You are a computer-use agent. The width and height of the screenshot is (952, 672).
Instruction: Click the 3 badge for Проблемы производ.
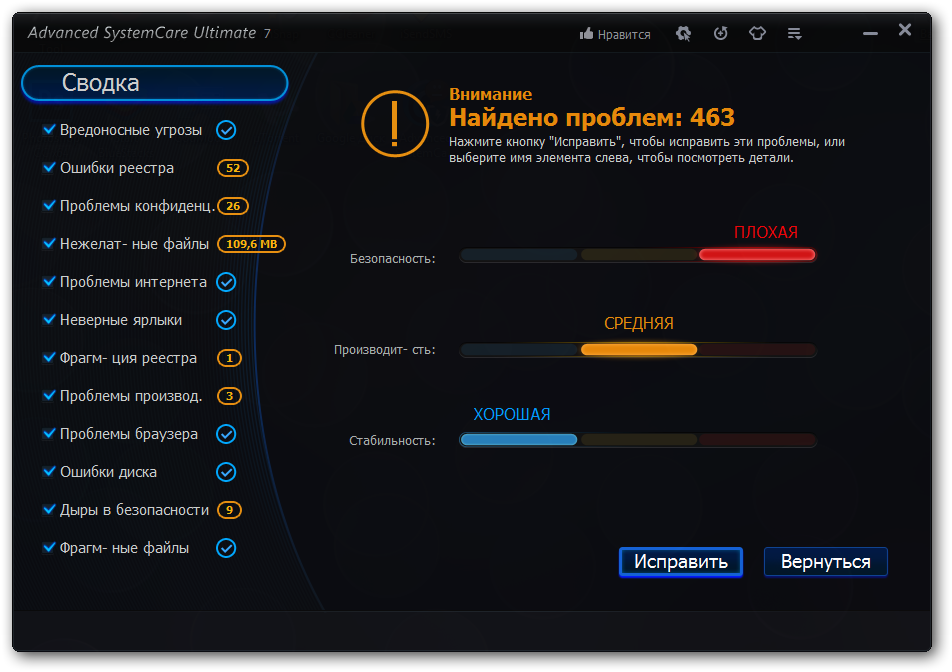[x=230, y=396]
